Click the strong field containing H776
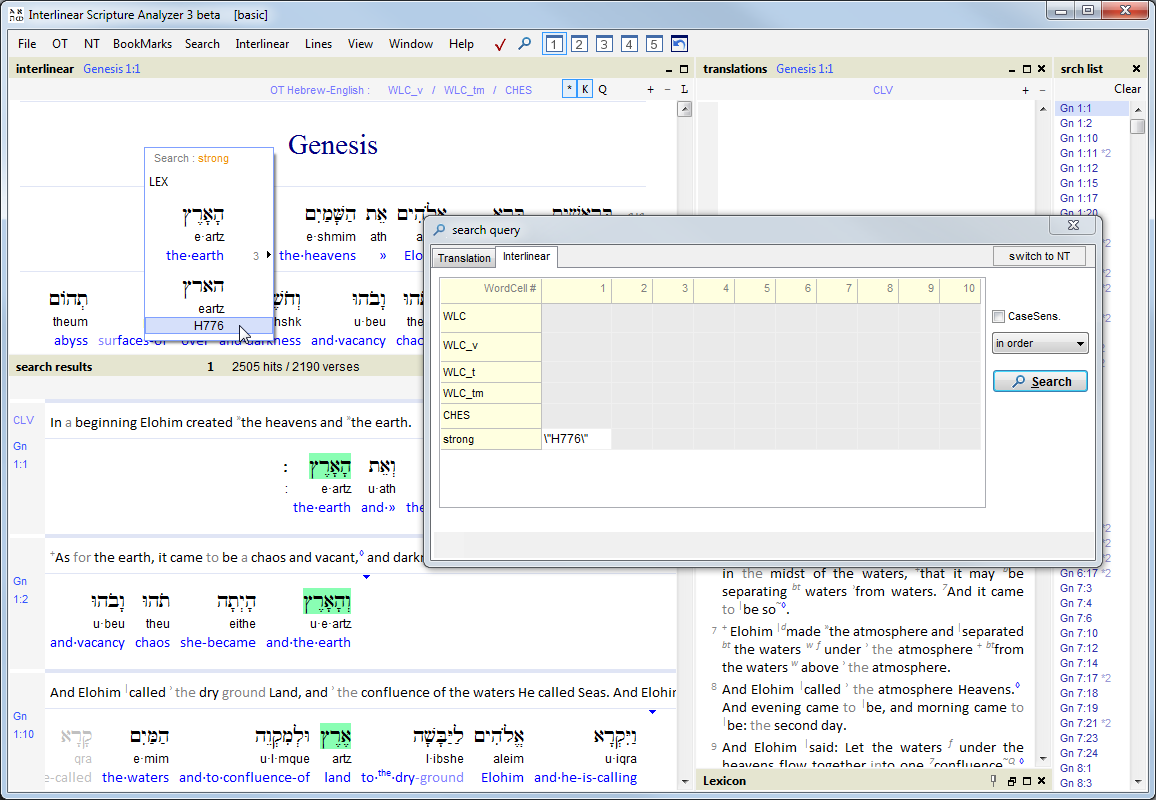1156x800 pixels. coord(576,439)
